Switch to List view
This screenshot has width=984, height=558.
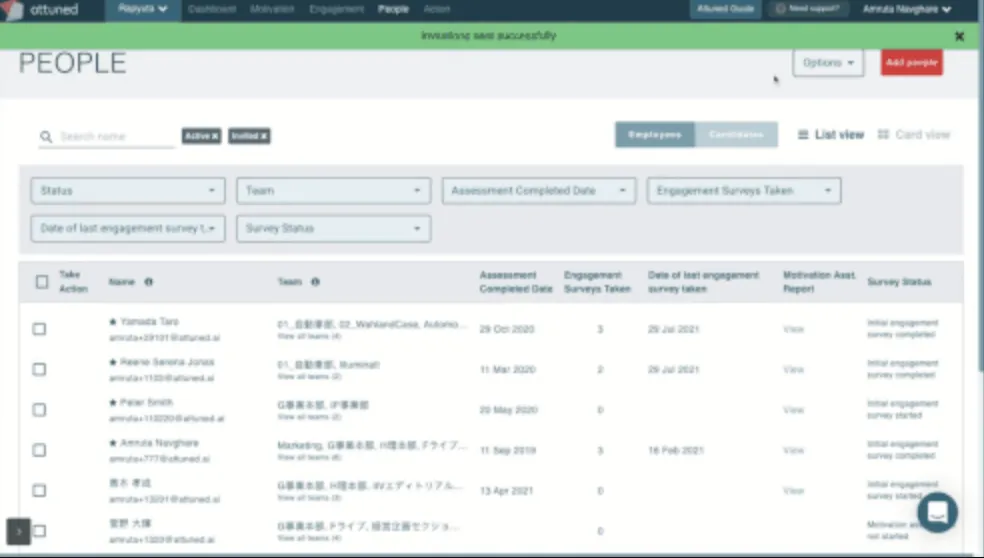point(830,135)
